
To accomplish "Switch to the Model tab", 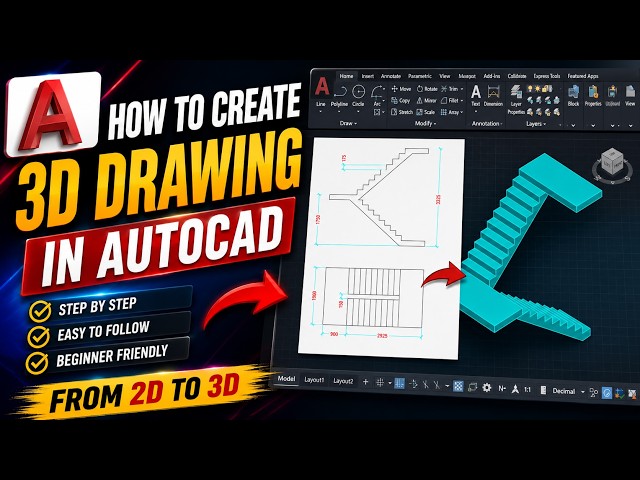I will coord(287,378).
